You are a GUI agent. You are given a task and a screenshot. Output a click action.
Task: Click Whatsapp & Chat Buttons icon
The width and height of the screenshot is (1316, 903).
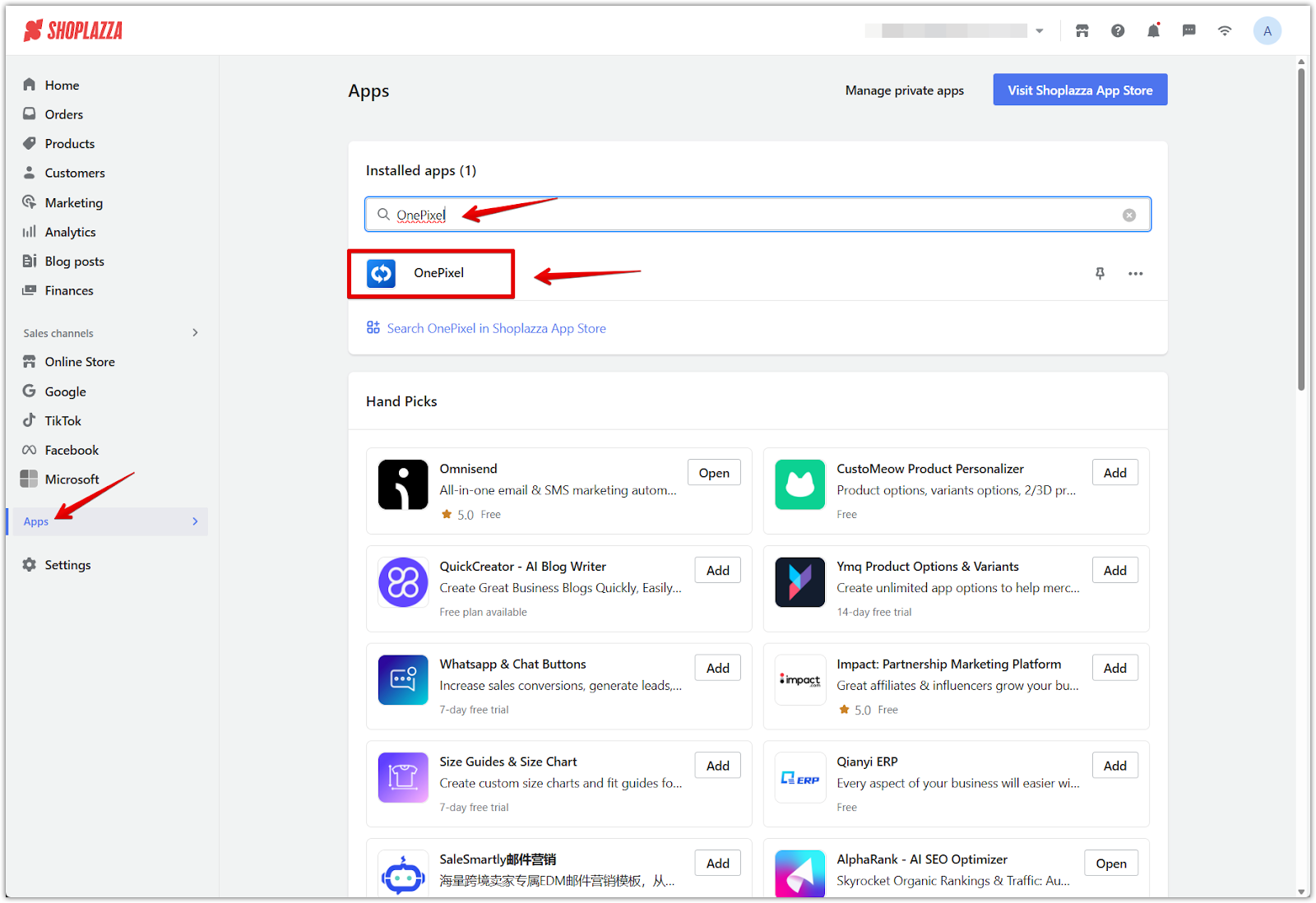(x=403, y=680)
